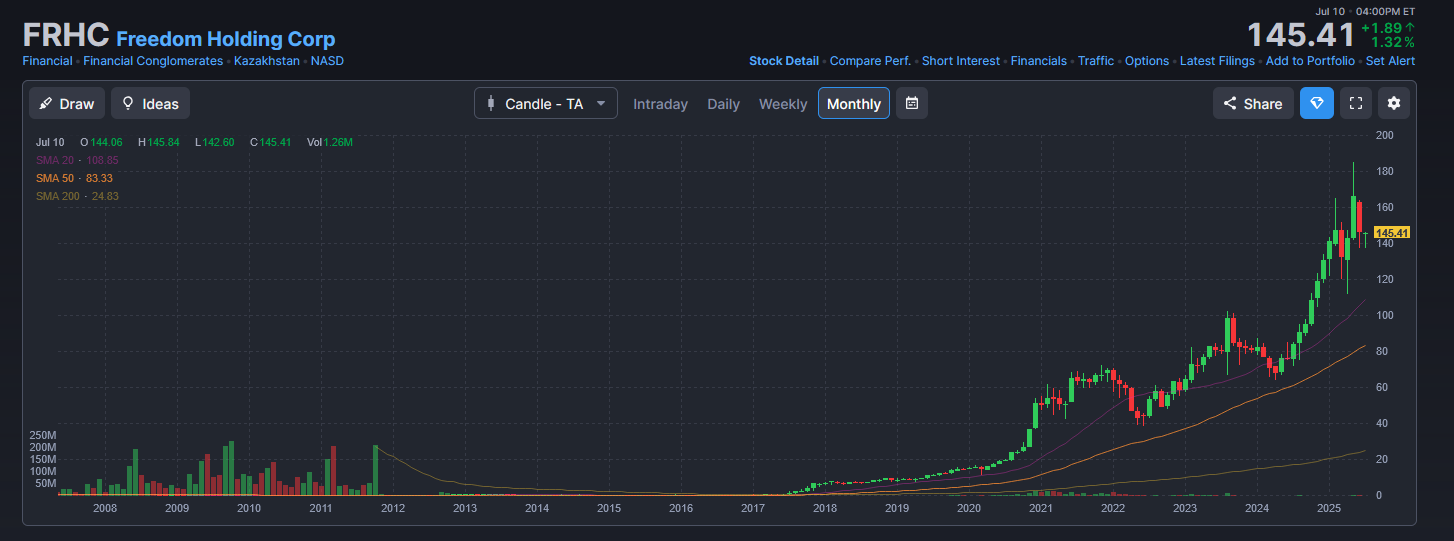
Task: Open the Short Interest link
Action: coord(960,61)
